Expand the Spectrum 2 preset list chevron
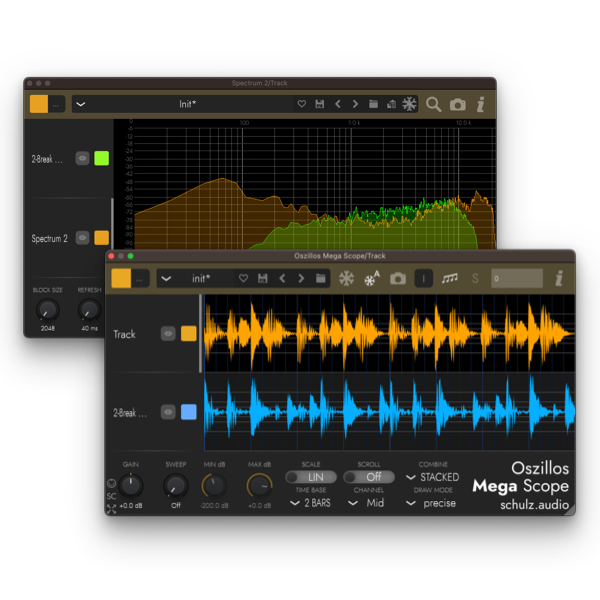The height and width of the screenshot is (600, 600). [81, 104]
